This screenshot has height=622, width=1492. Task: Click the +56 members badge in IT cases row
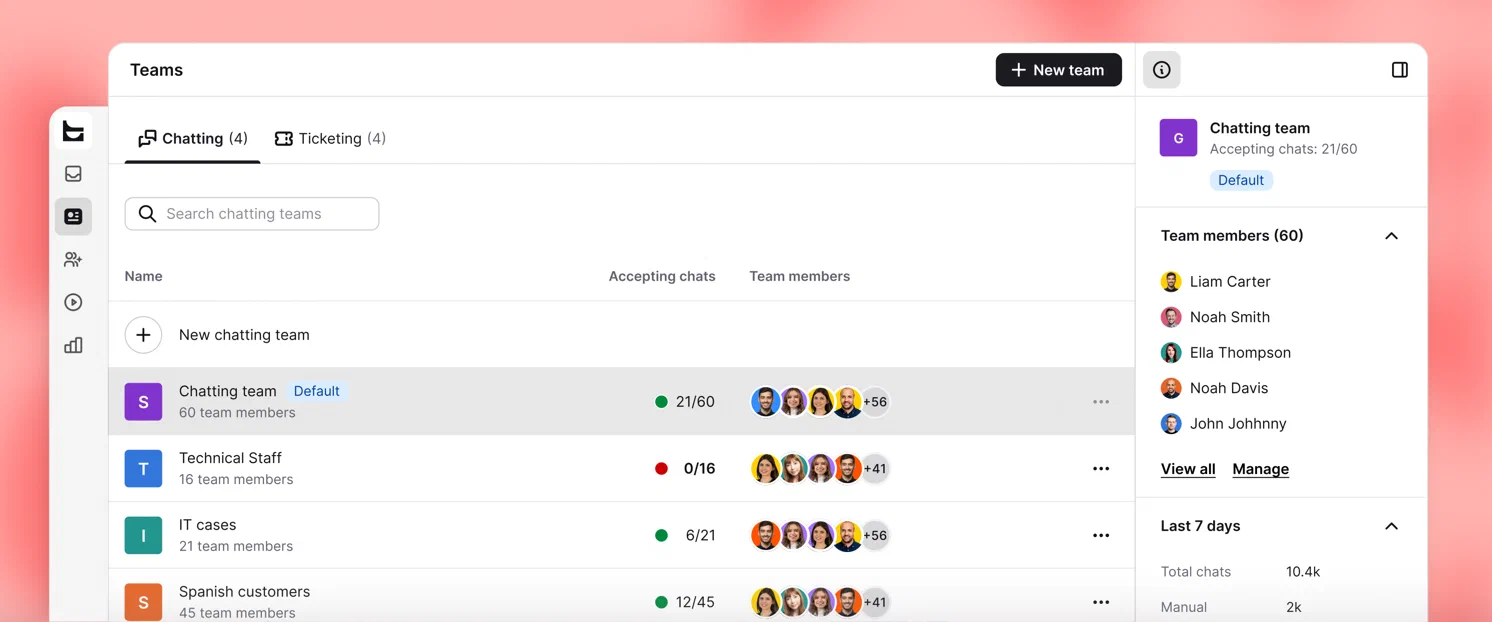[x=875, y=536]
